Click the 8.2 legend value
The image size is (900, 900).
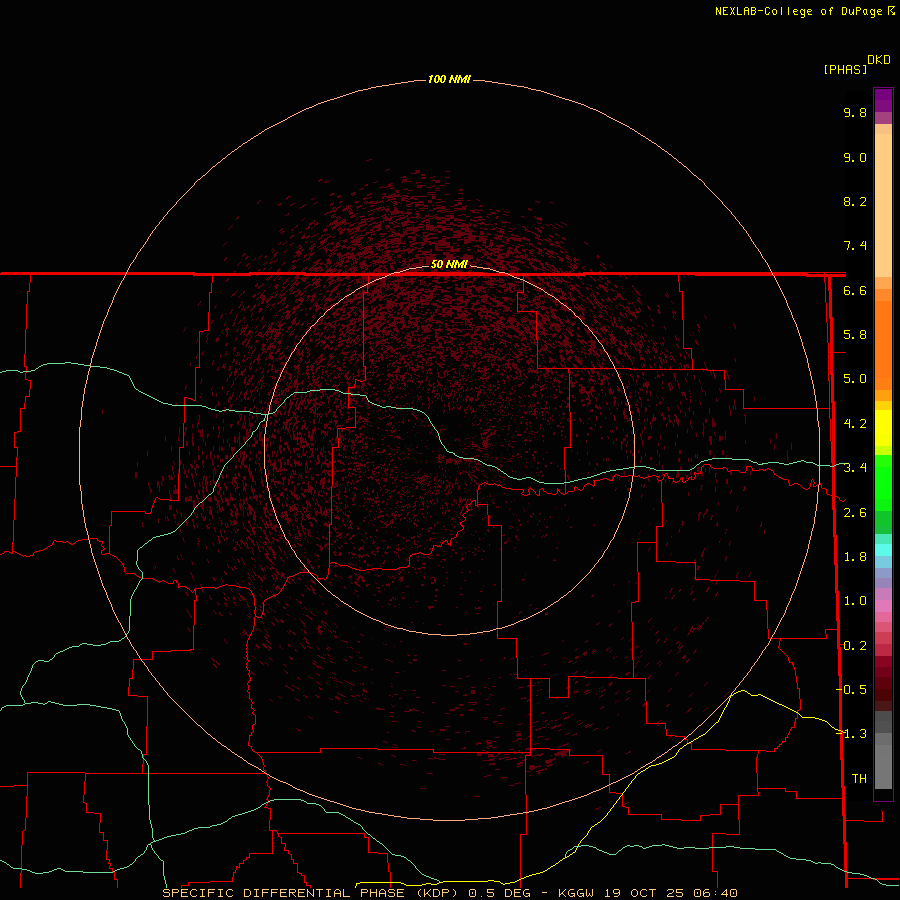click(855, 201)
